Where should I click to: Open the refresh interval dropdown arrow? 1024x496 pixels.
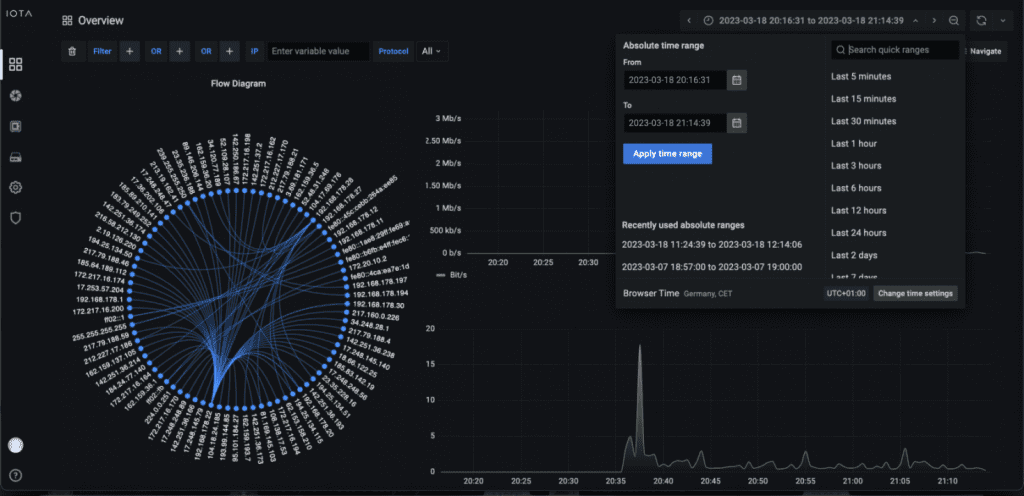click(1002, 20)
